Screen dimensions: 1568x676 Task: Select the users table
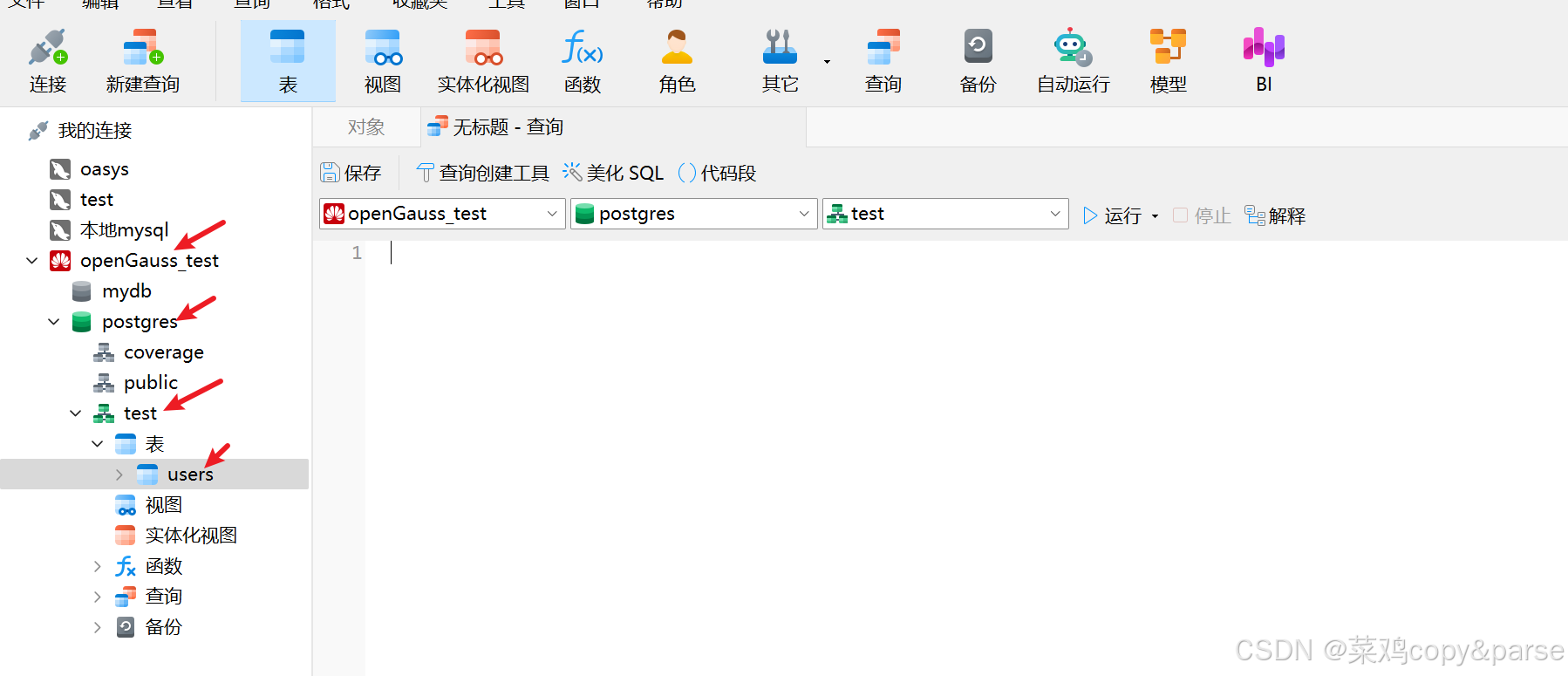(190, 475)
